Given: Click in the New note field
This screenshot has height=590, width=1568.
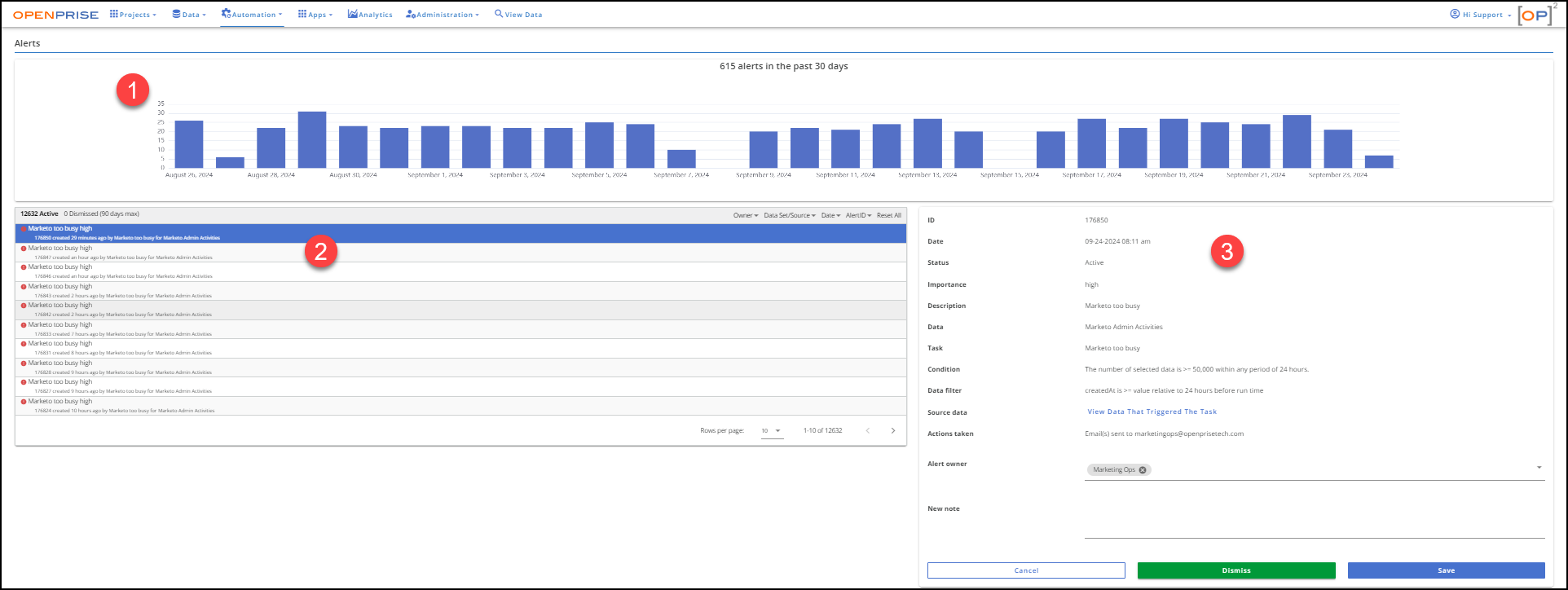Looking at the screenshot, I should 1315,522.
